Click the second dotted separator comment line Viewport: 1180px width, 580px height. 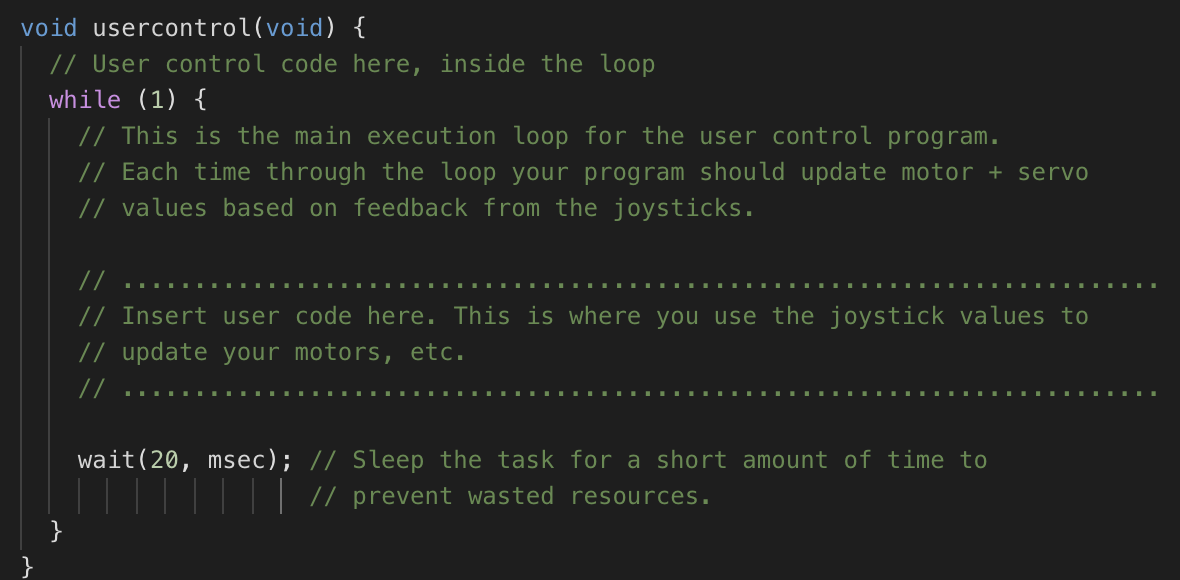coord(617,391)
